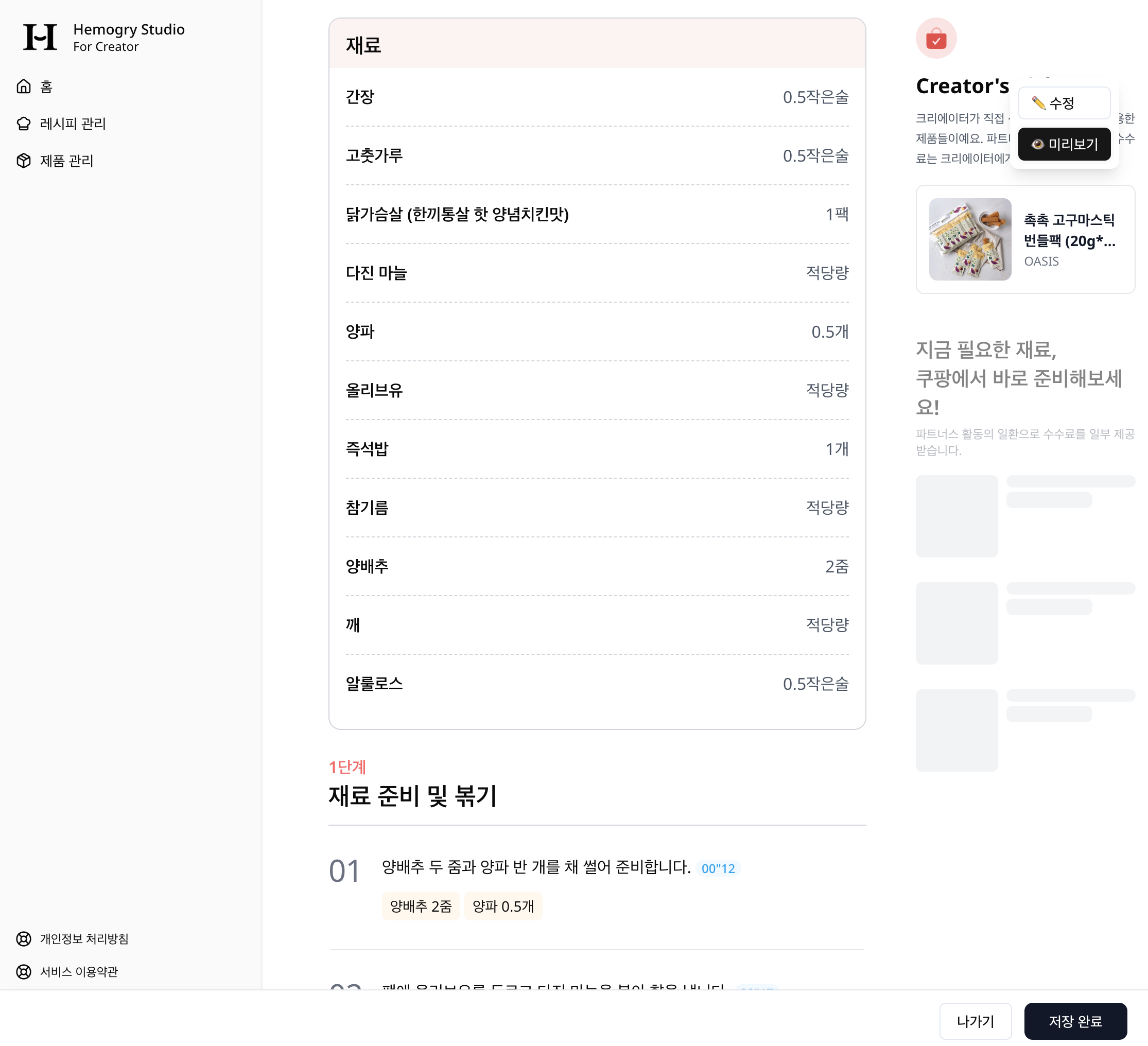Open 서비스 이용약관 link
Image resolution: width=1148 pixels, height=1046 pixels.
tap(79, 971)
